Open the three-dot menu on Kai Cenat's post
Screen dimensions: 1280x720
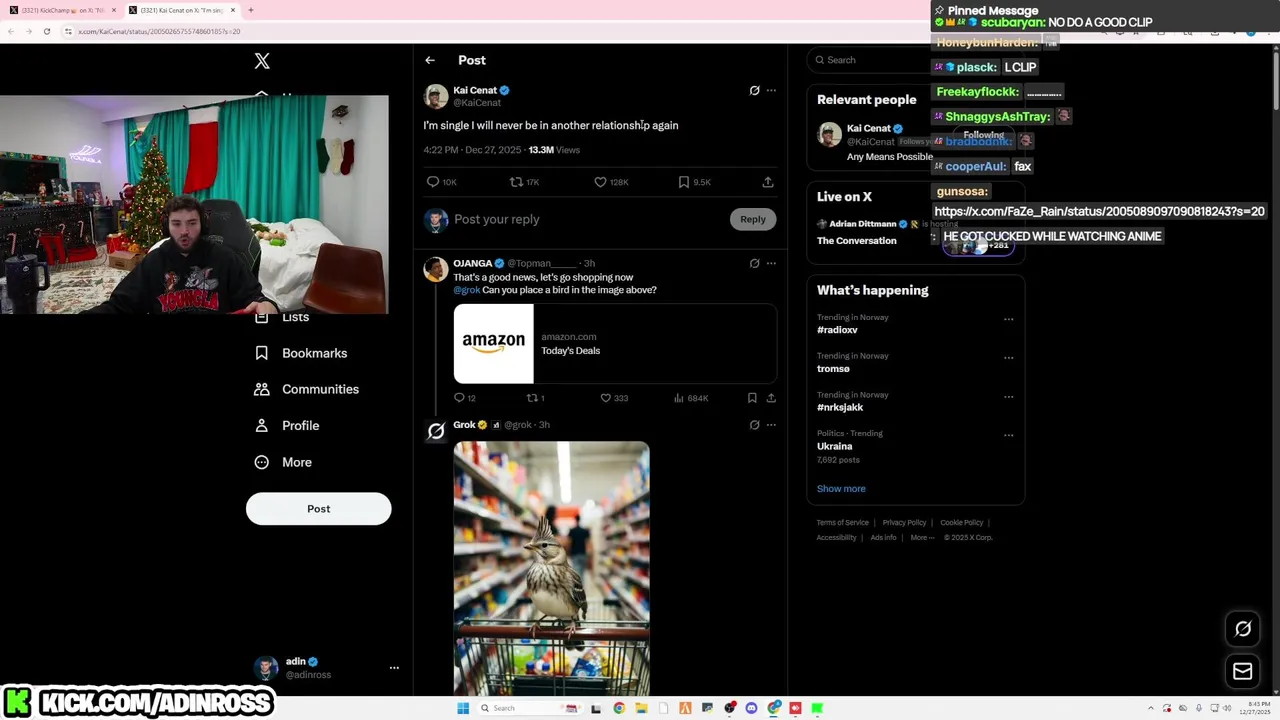(771, 90)
